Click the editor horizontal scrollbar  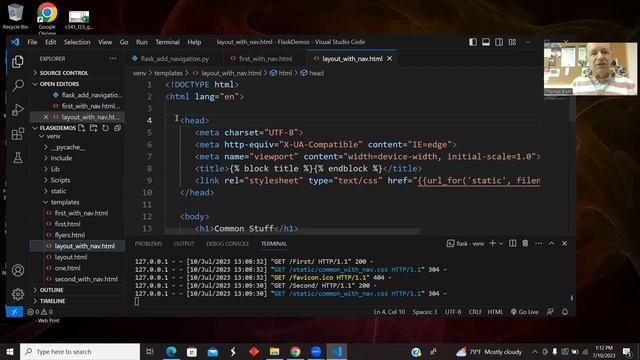tap(292, 231)
